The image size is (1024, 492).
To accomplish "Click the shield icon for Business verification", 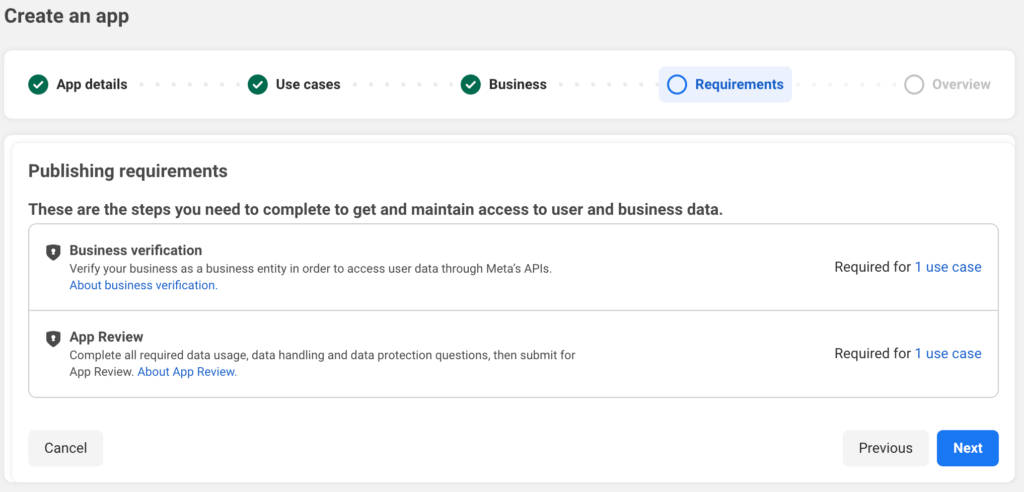I will [54, 252].
